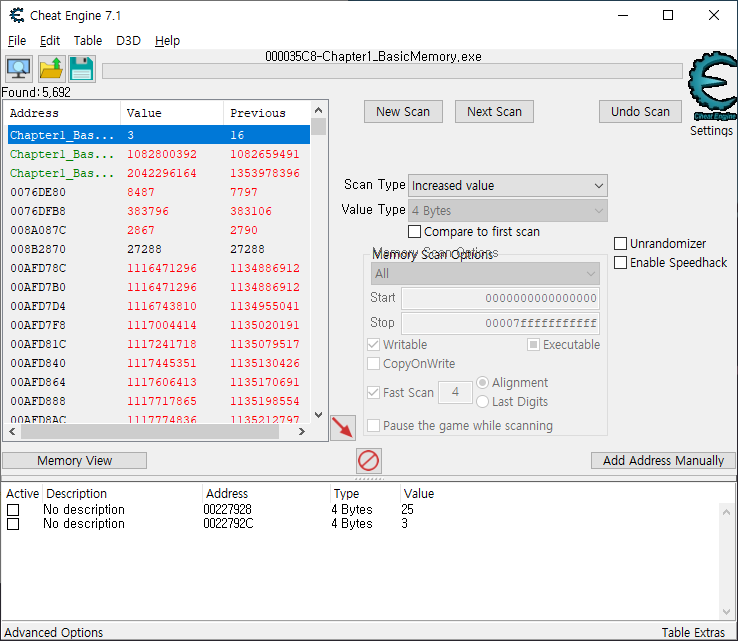The image size is (738, 641).
Task: Toggle the Writable checkbox
Action: 373,345
